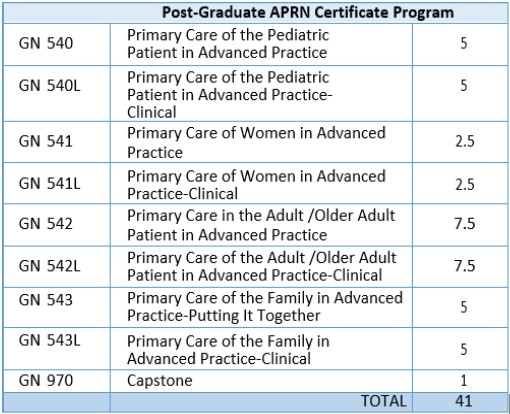Select the GN 543 course code
Image resolution: width=510 pixels, height=414 pixels.
(46, 300)
